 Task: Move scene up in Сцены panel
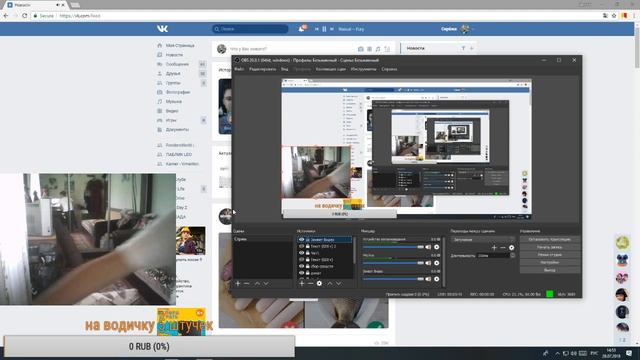click(x=257, y=283)
